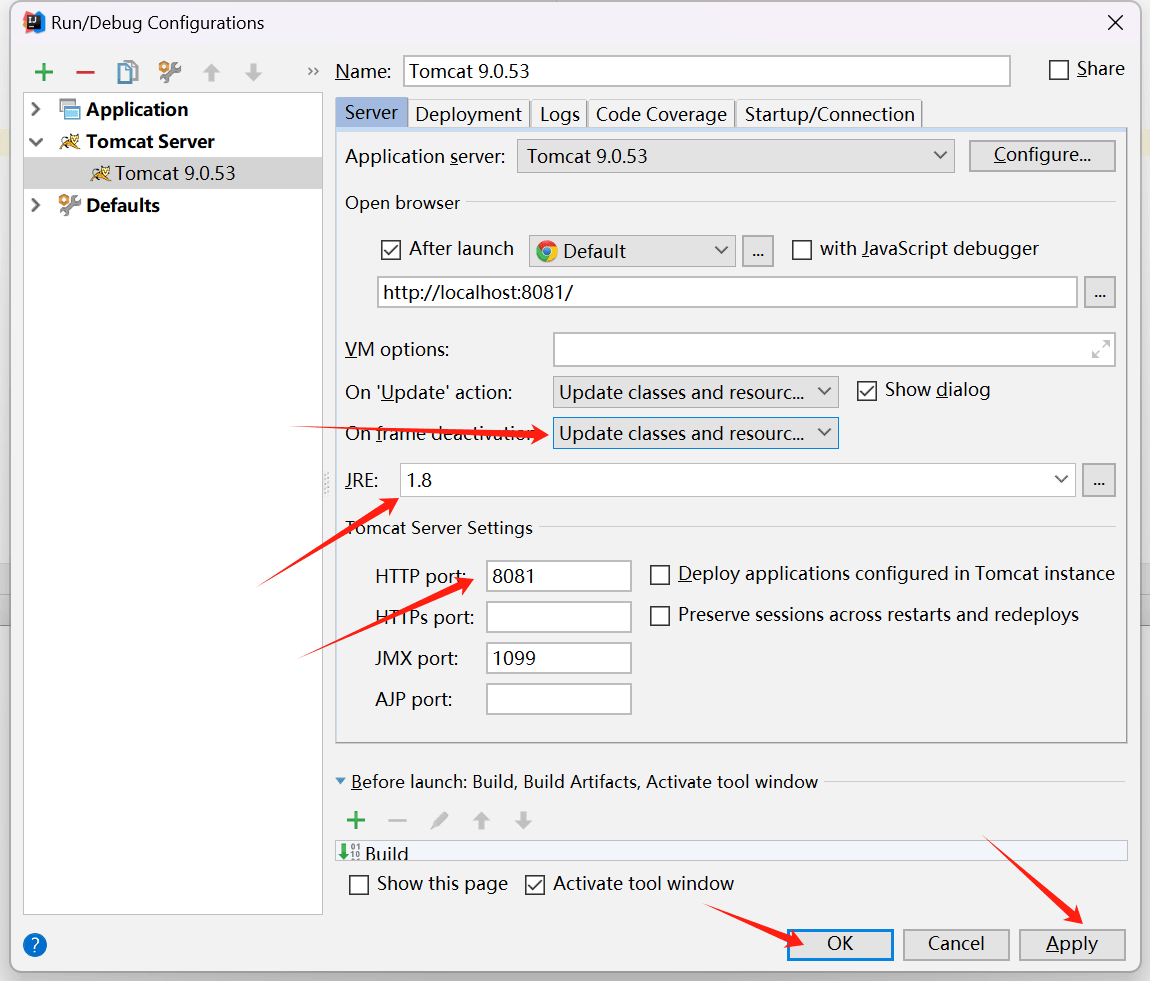Uncheck After launch checkbox

(391, 250)
